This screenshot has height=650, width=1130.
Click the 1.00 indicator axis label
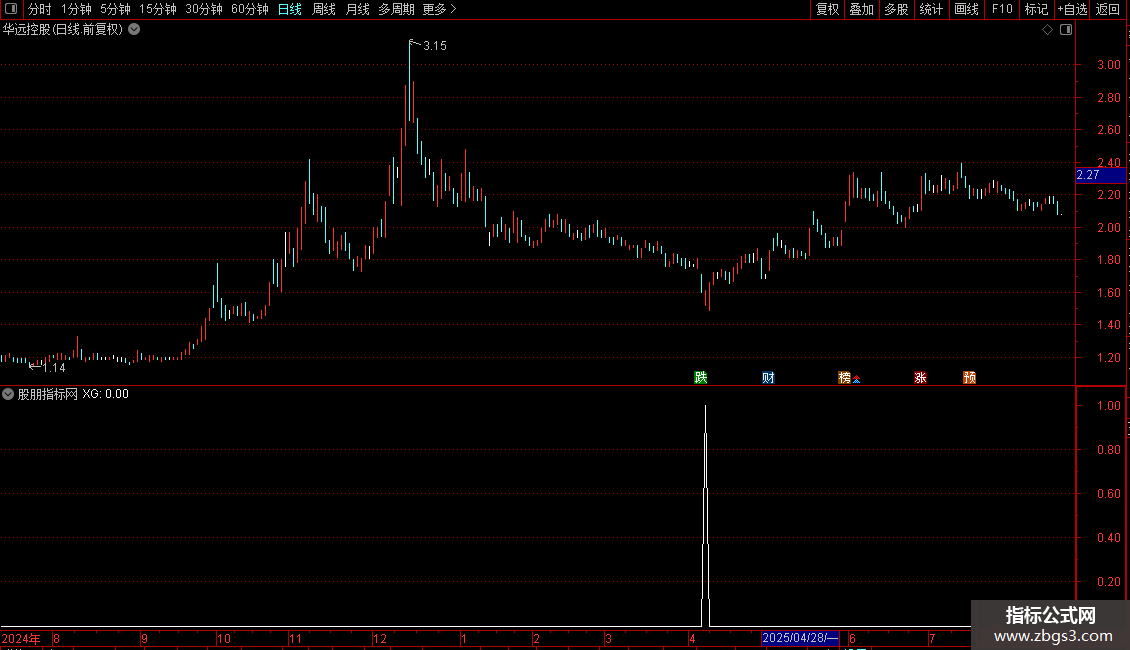click(x=1108, y=406)
